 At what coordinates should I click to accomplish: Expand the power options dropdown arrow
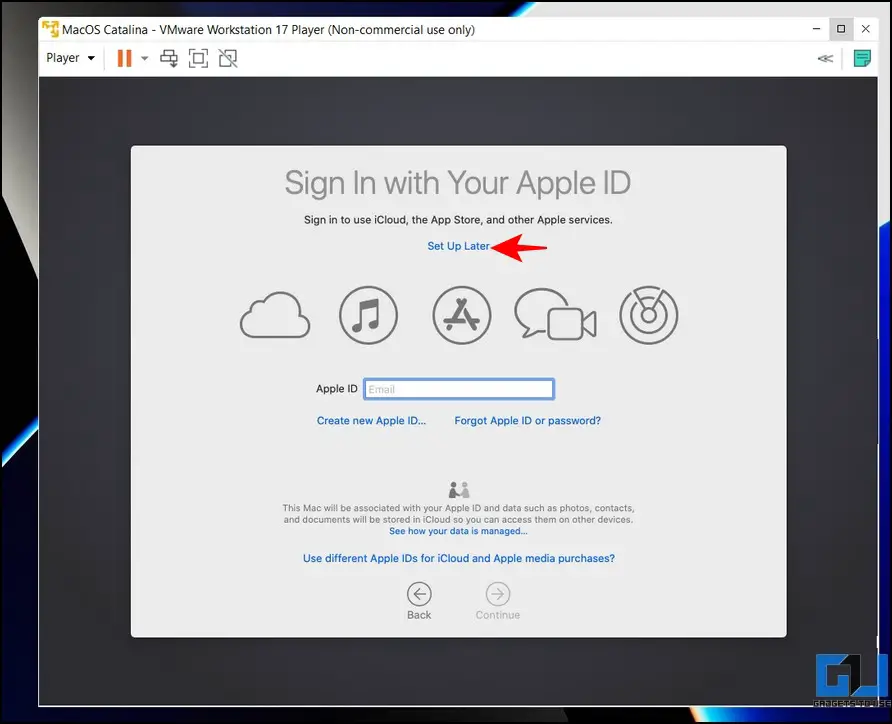point(144,58)
